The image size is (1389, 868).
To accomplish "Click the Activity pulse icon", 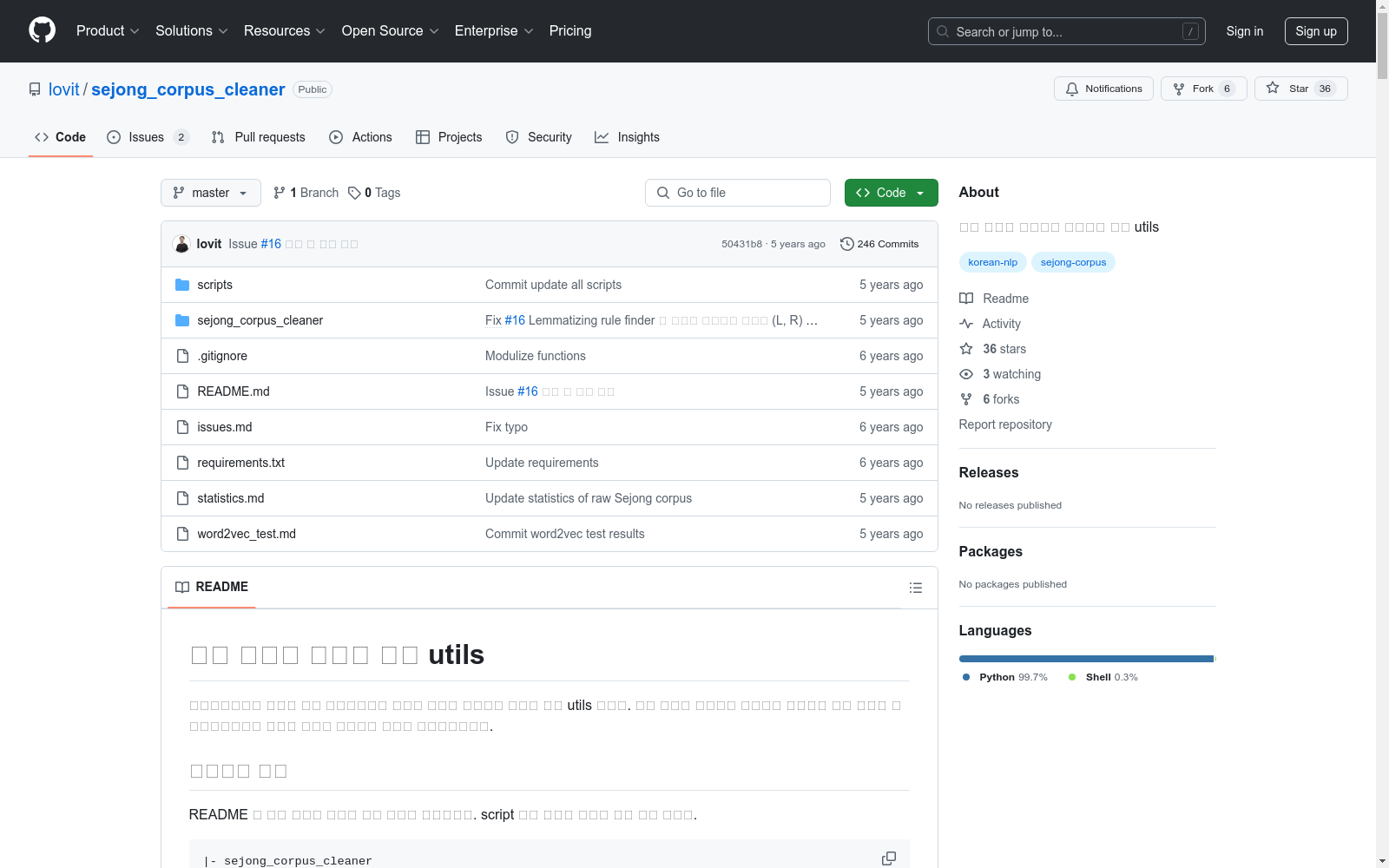I will click(966, 324).
